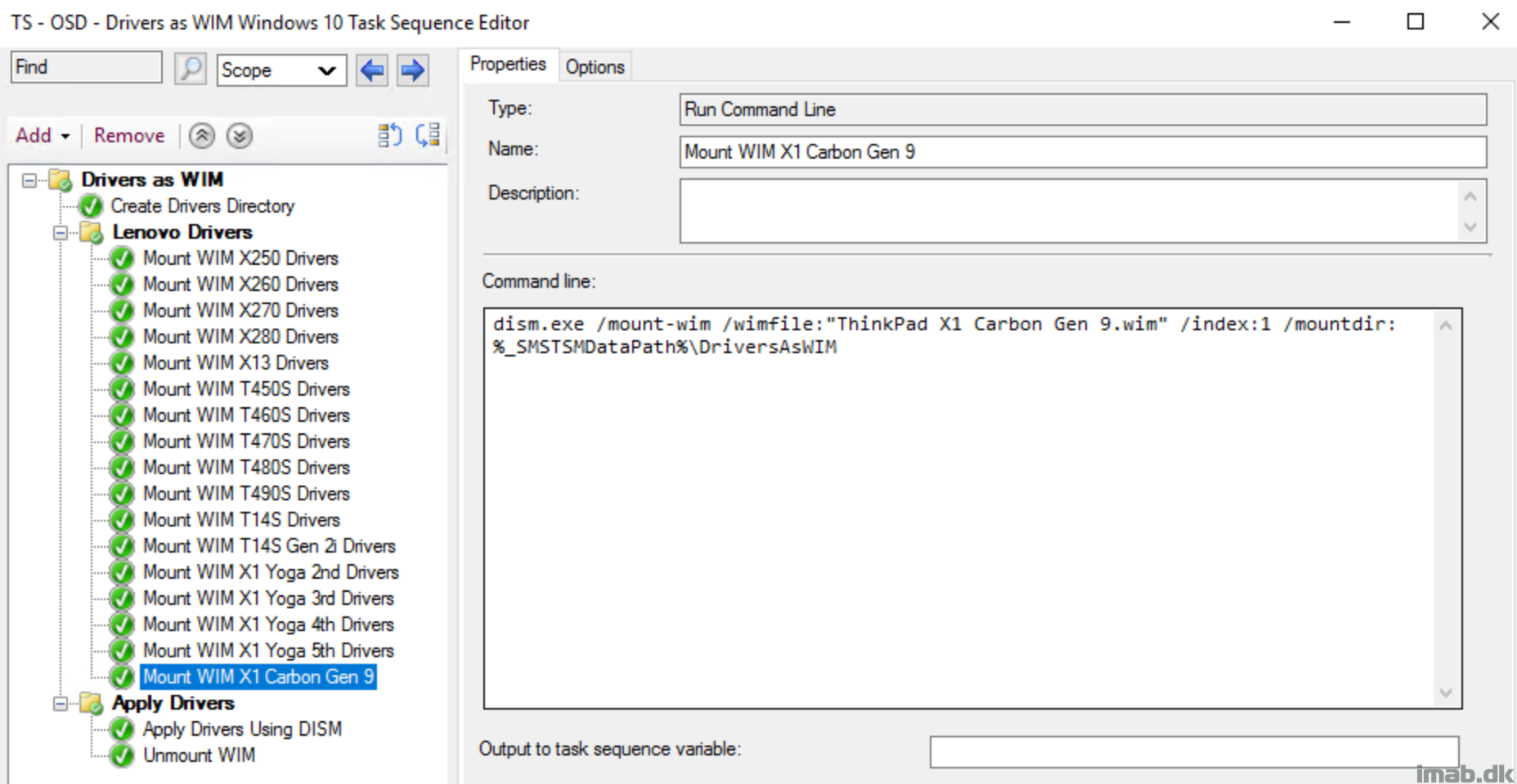Image resolution: width=1517 pixels, height=784 pixels.
Task: Click folder icon of Lenovo Drivers group
Action: tap(91, 232)
